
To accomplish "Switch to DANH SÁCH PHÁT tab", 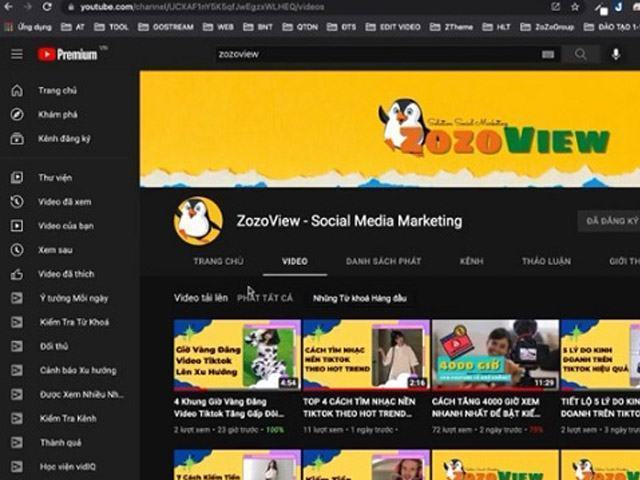I will click(383, 261).
